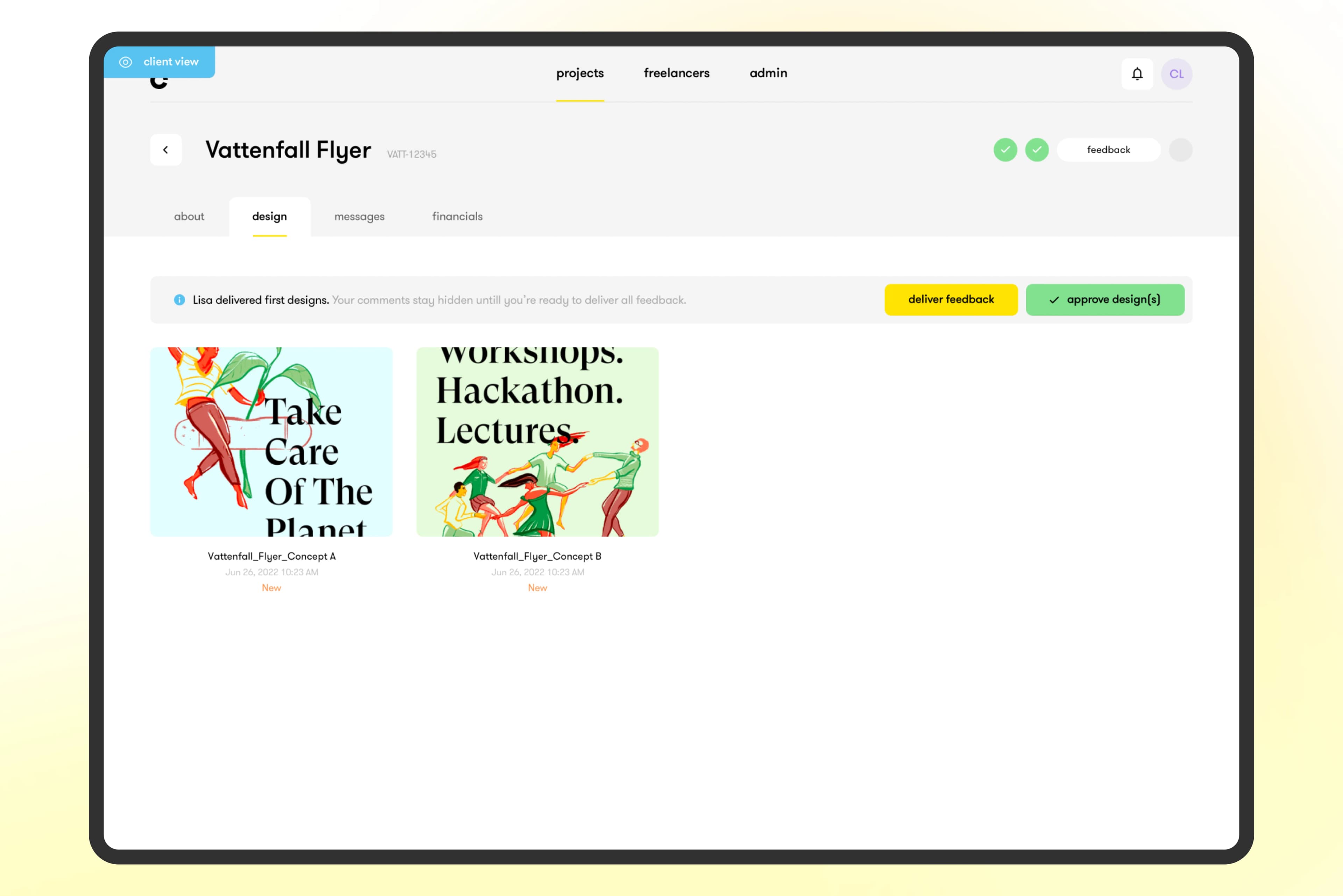Switch to the about tab

point(189,217)
